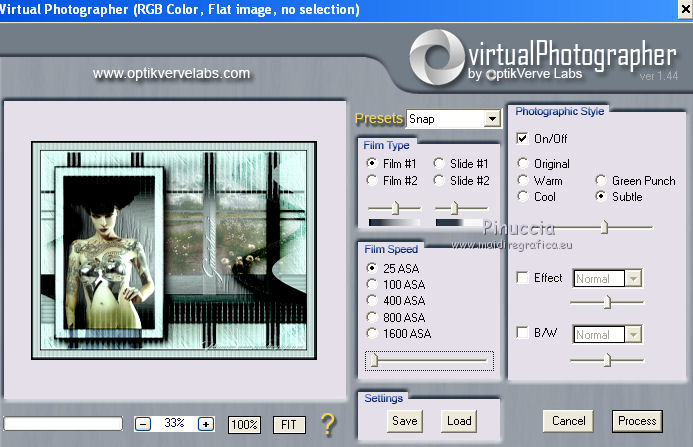Pick 800 ASA film speed

pos(372,317)
